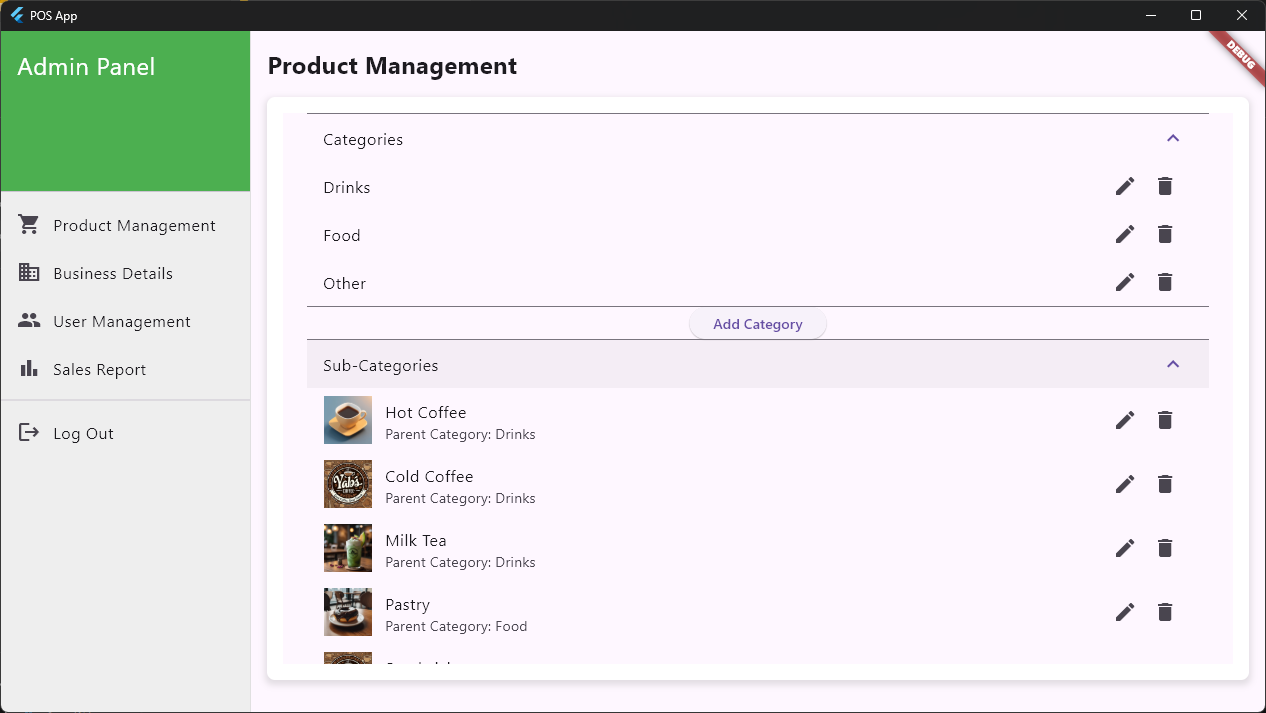Delete the Hot Coffee sub-category
Viewport: 1266px width, 713px height.
pyautogui.click(x=1165, y=420)
